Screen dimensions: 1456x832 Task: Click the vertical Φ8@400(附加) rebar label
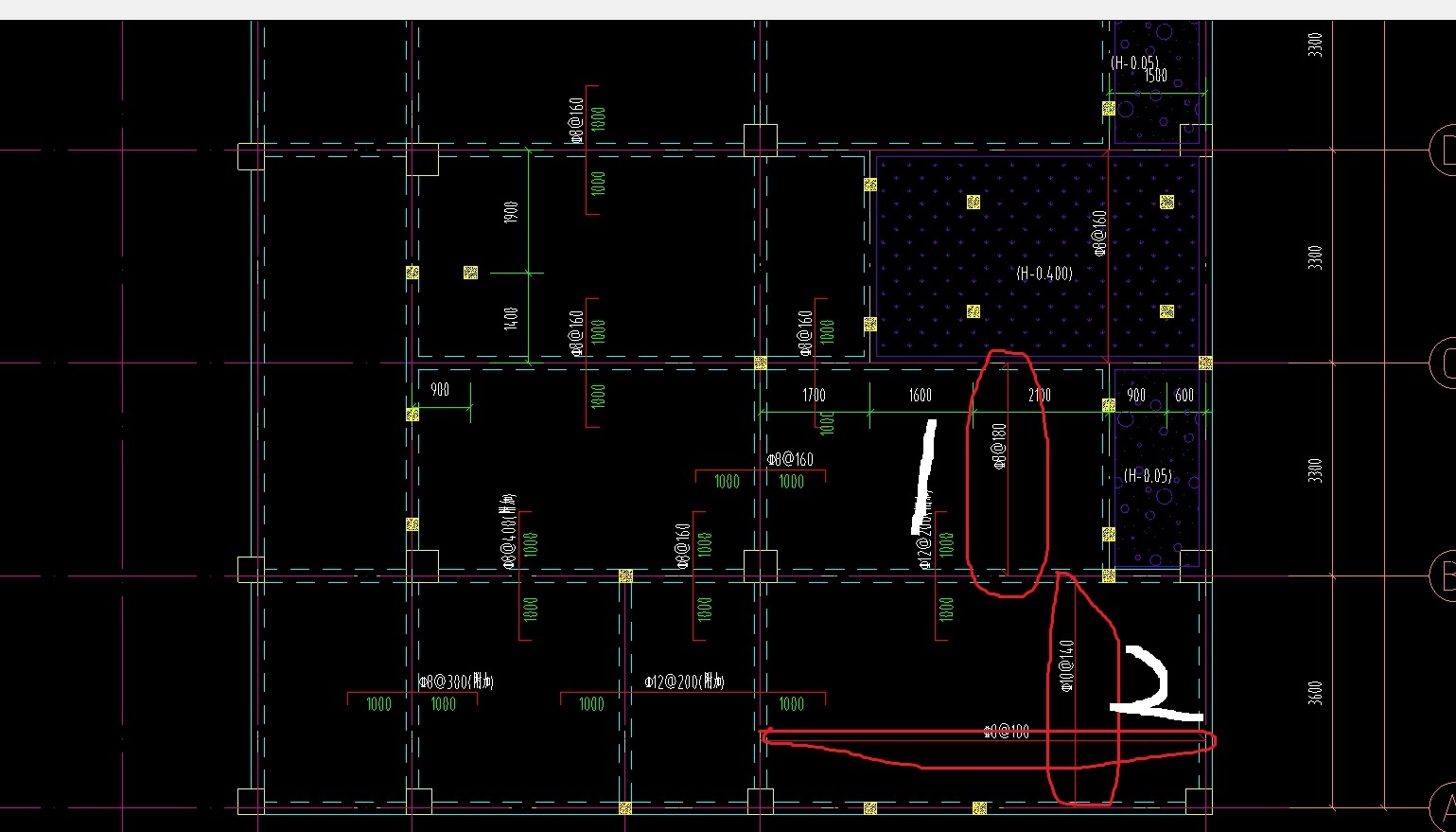click(508, 532)
